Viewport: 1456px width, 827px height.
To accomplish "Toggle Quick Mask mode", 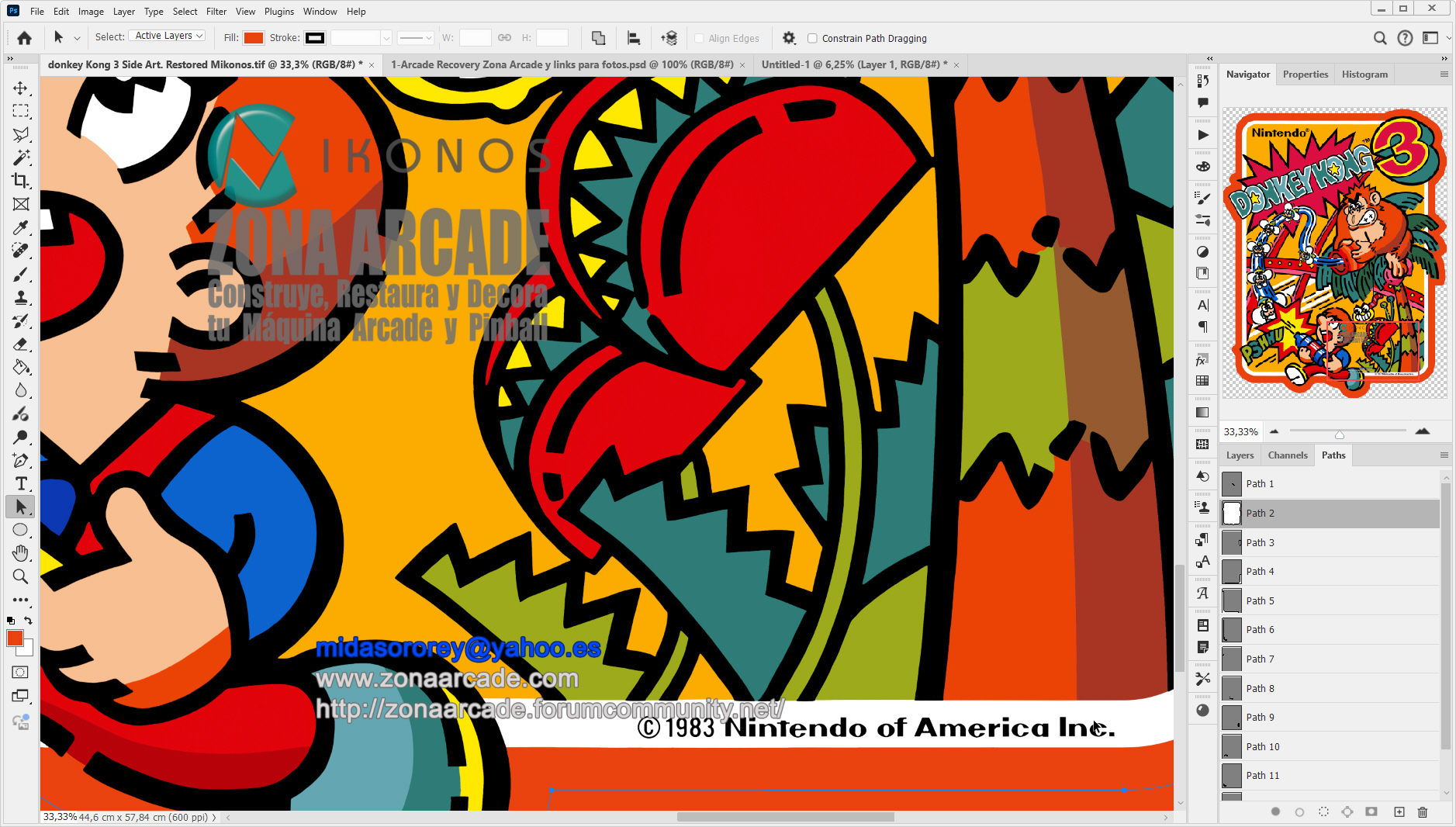I will [x=21, y=672].
